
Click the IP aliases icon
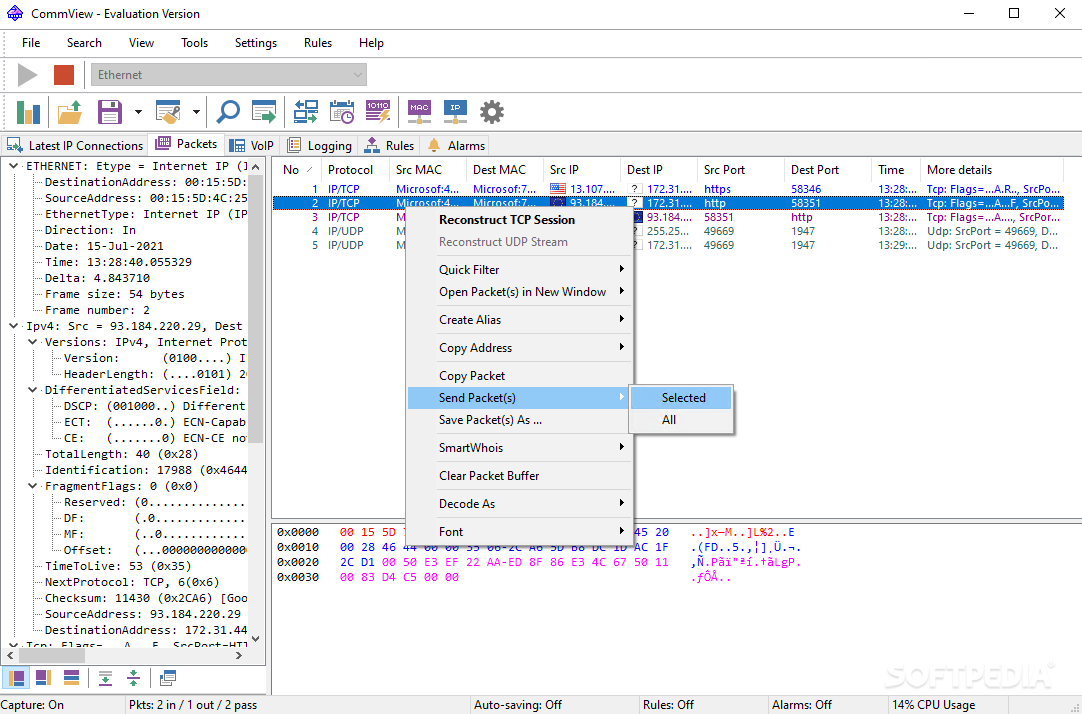(455, 112)
